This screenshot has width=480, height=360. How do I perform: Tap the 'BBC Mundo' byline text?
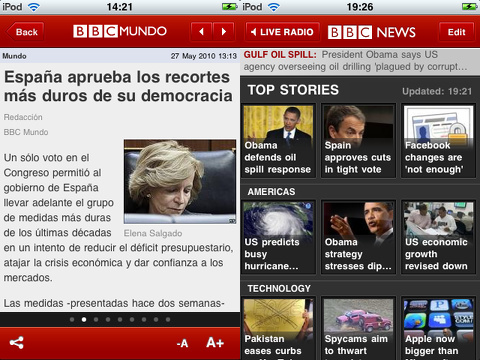(x=26, y=132)
